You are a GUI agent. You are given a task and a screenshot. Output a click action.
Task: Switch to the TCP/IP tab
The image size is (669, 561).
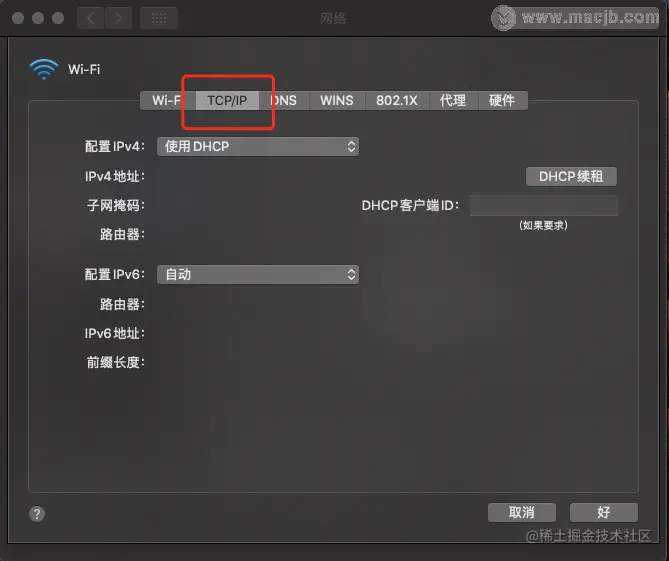pyautogui.click(x=227, y=101)
